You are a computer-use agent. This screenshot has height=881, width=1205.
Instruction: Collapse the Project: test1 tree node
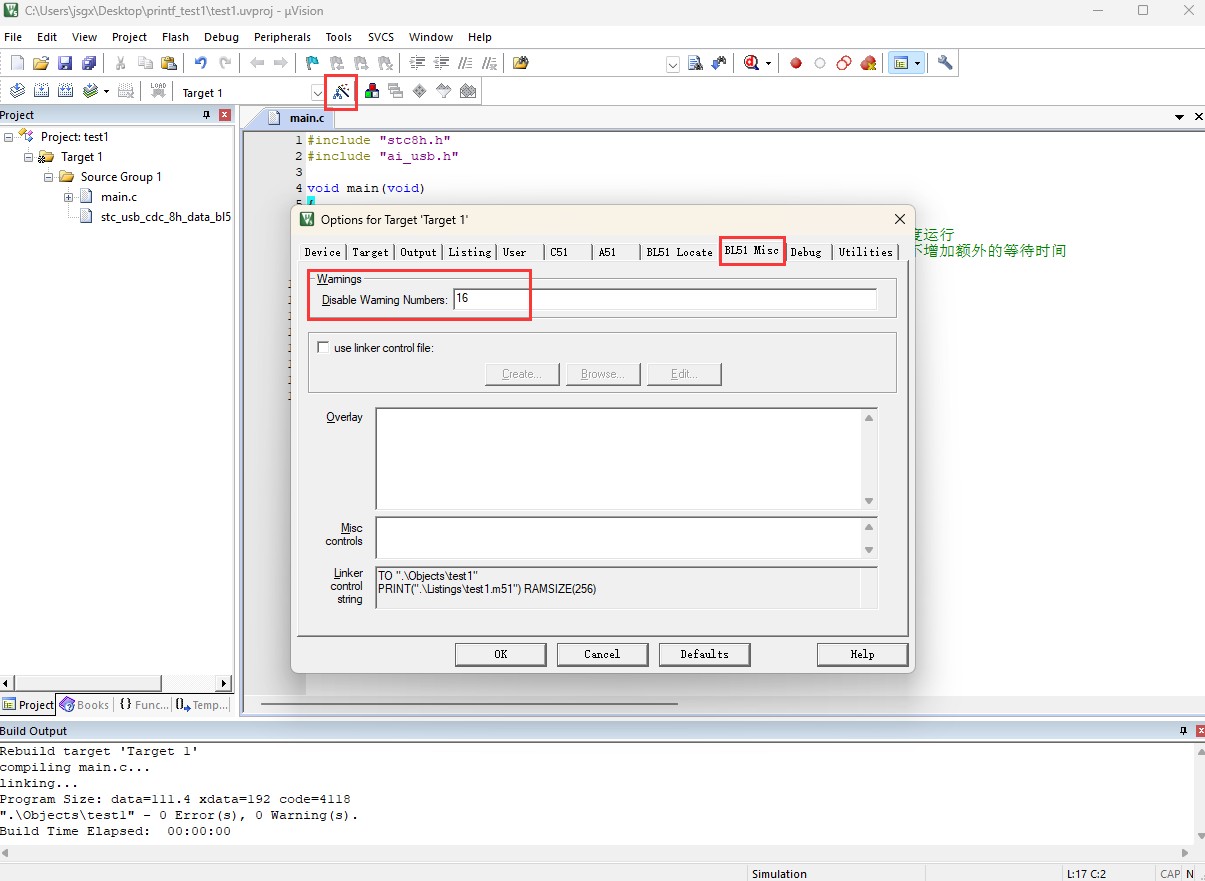9,137
